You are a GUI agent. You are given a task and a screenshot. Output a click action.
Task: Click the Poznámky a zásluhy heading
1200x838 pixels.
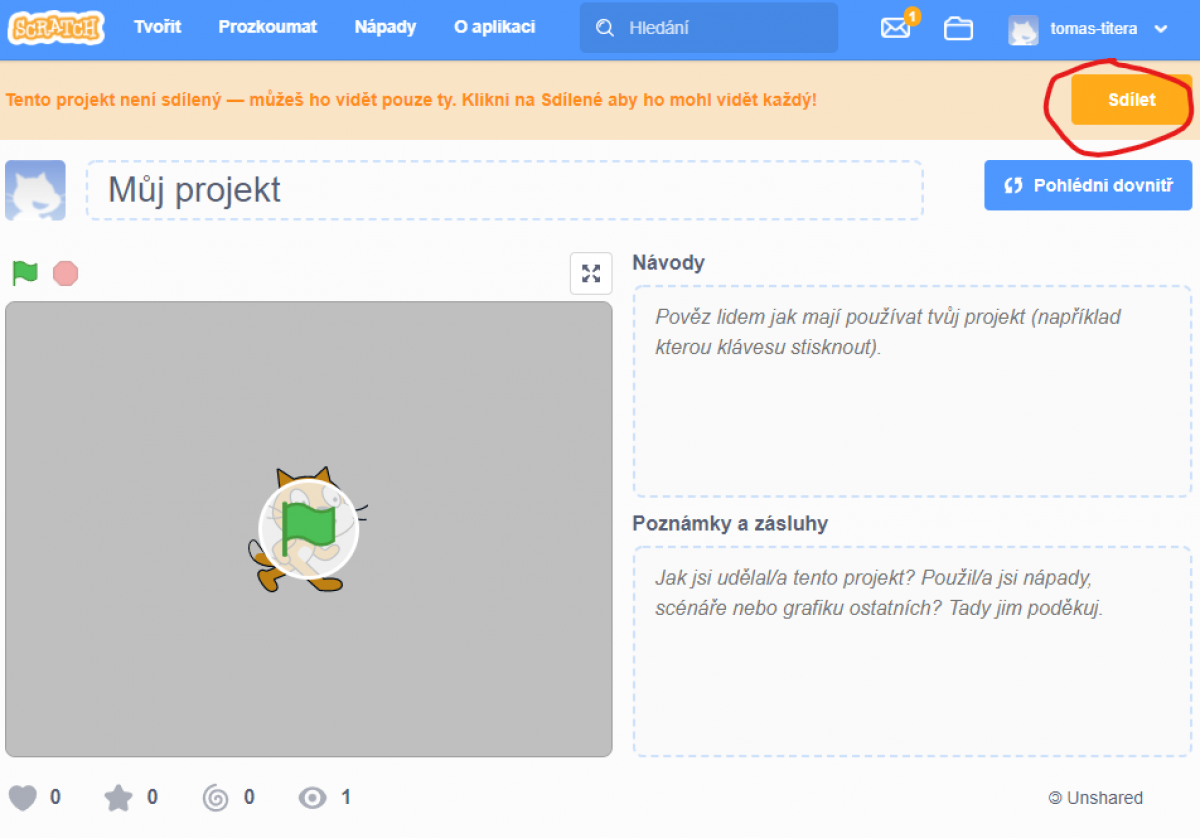point(730,523)
